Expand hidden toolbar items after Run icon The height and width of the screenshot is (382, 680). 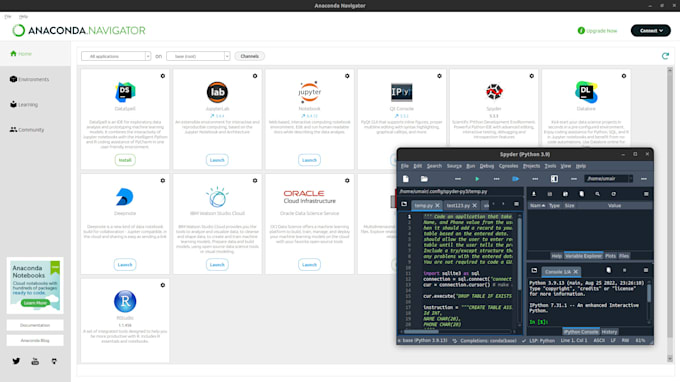pos(496,179)
